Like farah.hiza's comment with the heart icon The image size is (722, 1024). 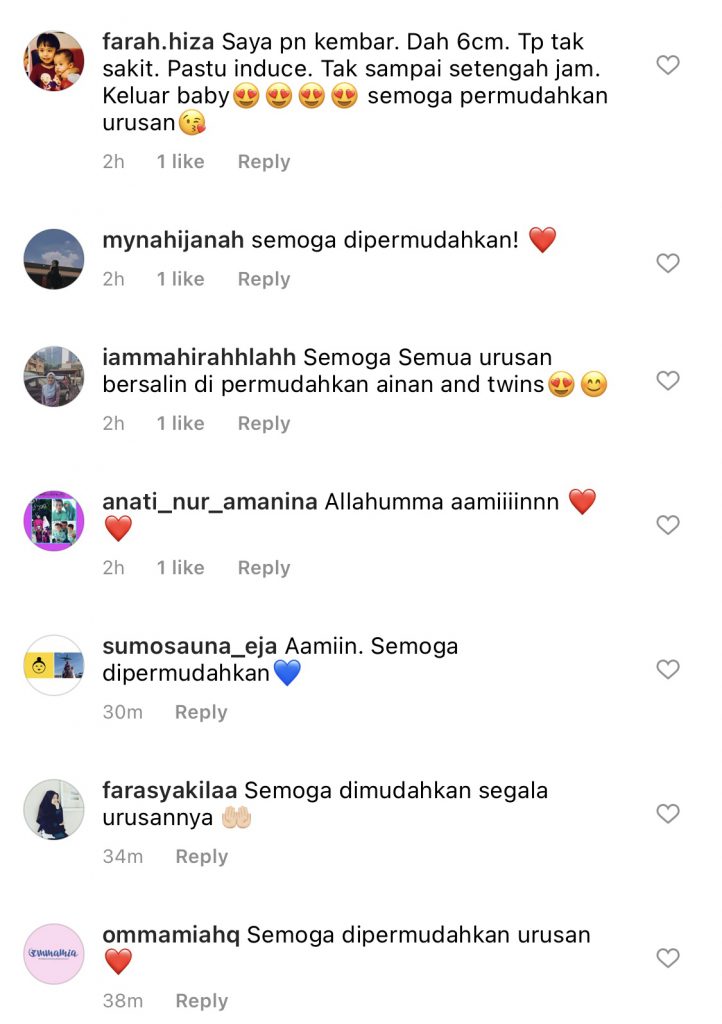[668, 65]
